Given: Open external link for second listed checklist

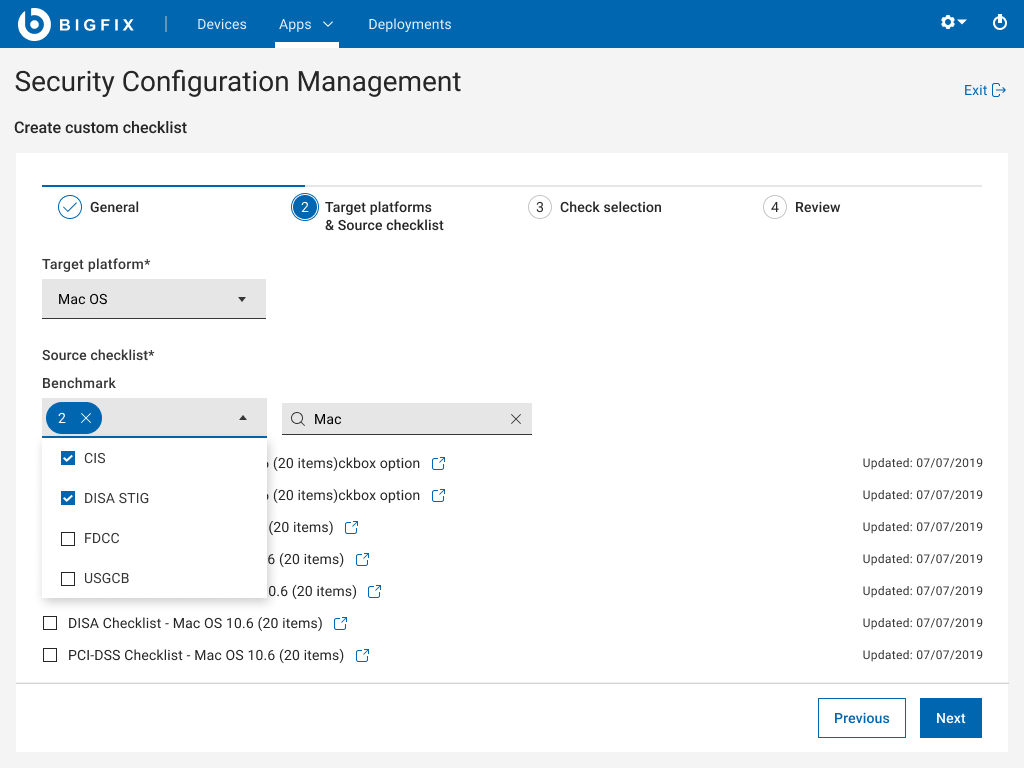Looking at the screenshot, I should pyautogui.click(x=439, y=495).
